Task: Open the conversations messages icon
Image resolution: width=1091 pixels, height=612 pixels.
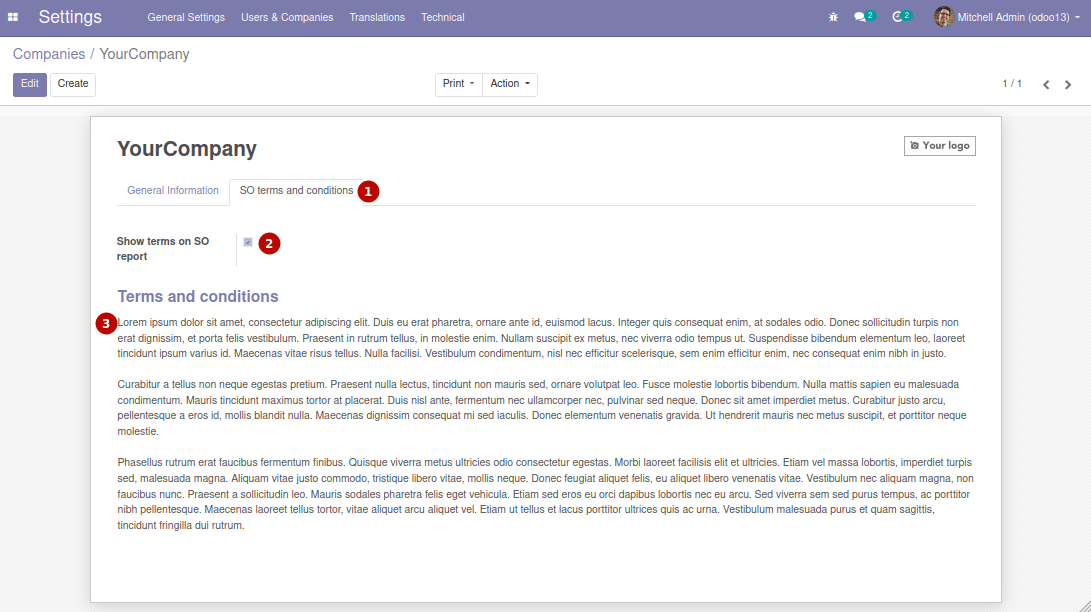Action: (x=863, y=17)
